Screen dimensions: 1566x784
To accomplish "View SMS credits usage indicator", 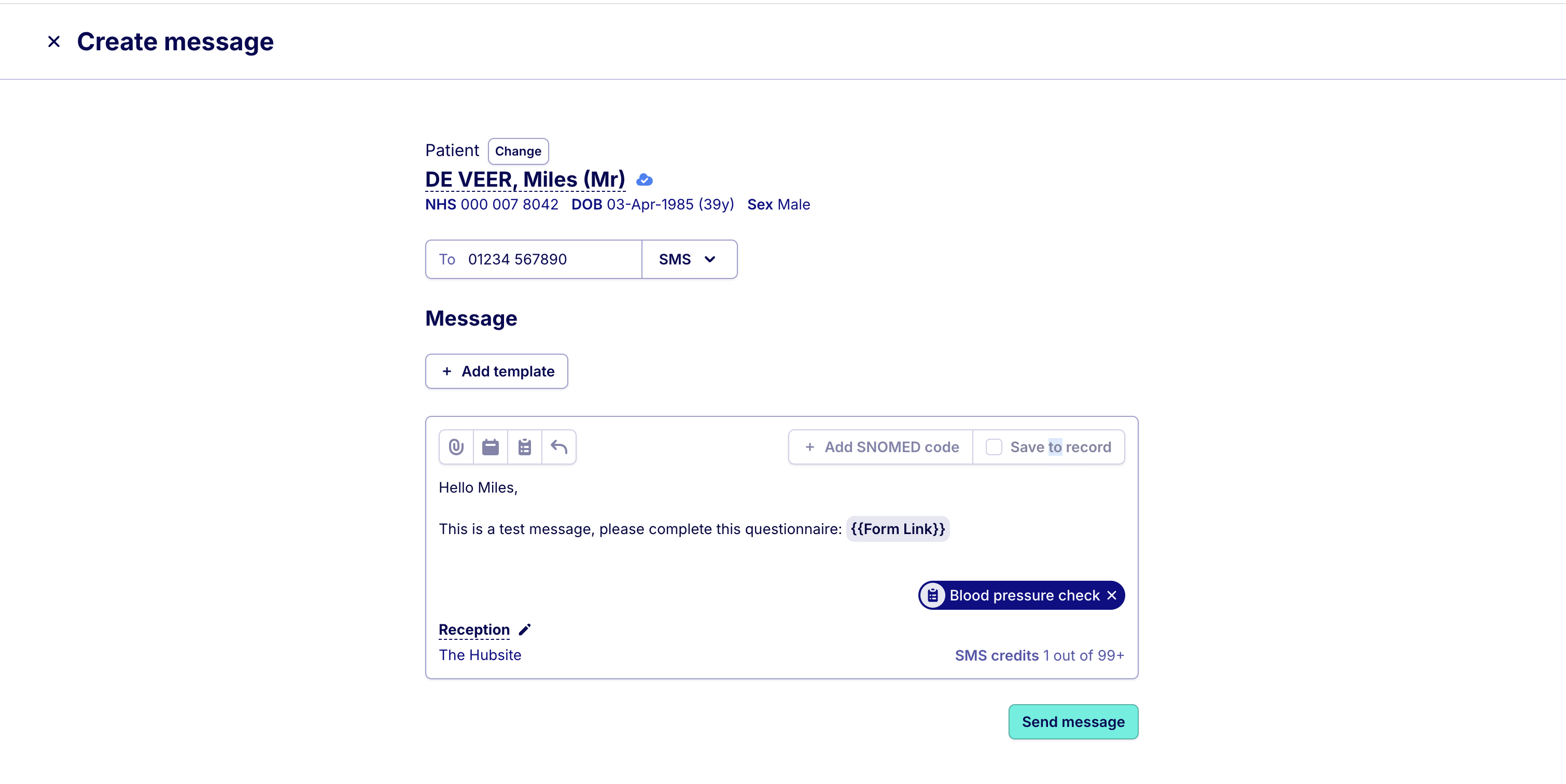I will point(1038,654).
